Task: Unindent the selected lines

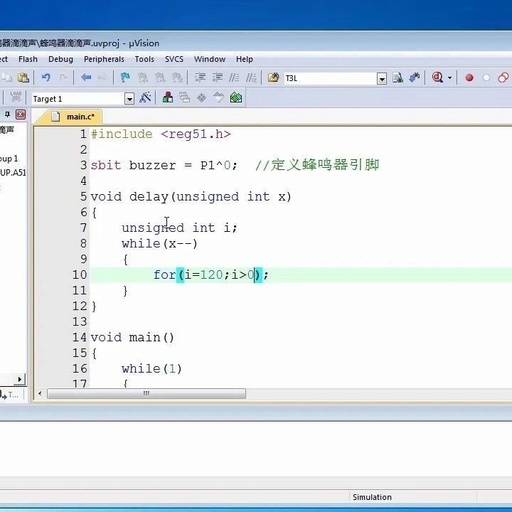Action: [217, 78]
